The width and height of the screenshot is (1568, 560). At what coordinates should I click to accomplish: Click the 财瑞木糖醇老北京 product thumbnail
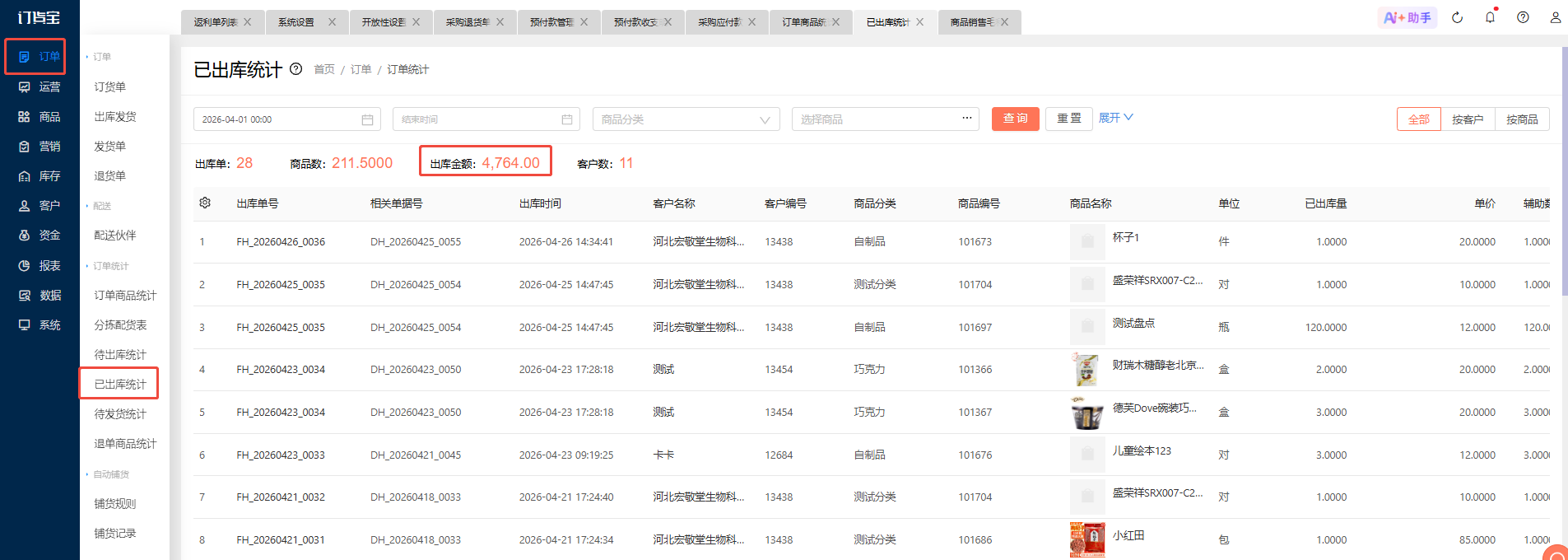1087,370
